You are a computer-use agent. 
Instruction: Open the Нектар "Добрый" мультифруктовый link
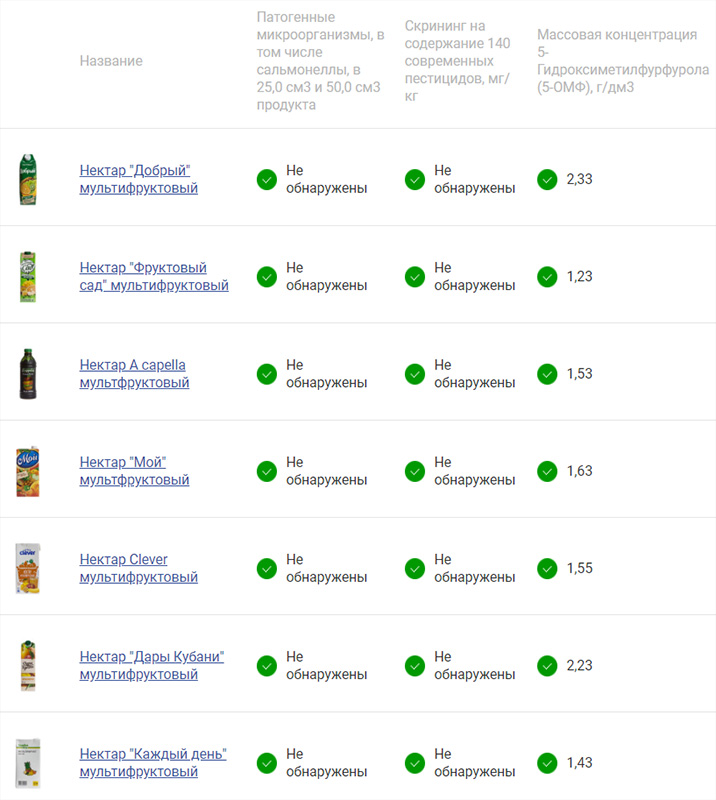[x=138, y=179]
